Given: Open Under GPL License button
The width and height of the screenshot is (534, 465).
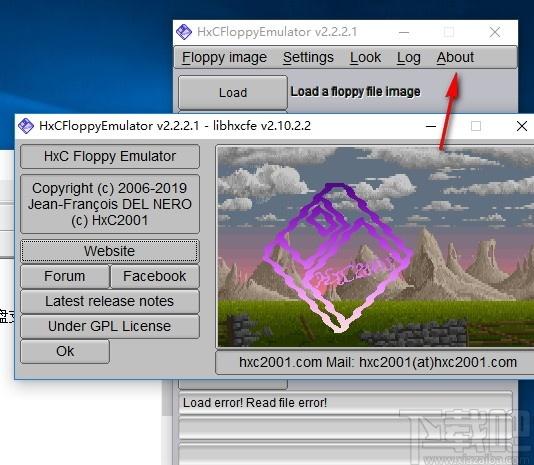Looking at the screenshot, I should (x=110, y=326).
